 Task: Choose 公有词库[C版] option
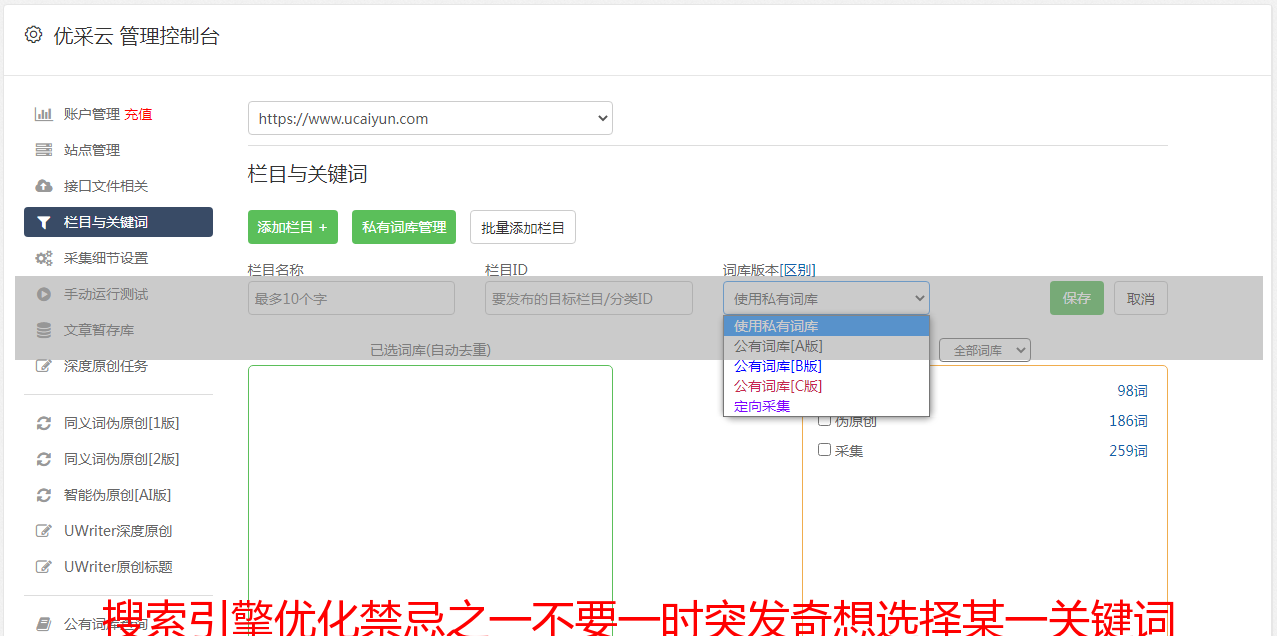[826, 386]
